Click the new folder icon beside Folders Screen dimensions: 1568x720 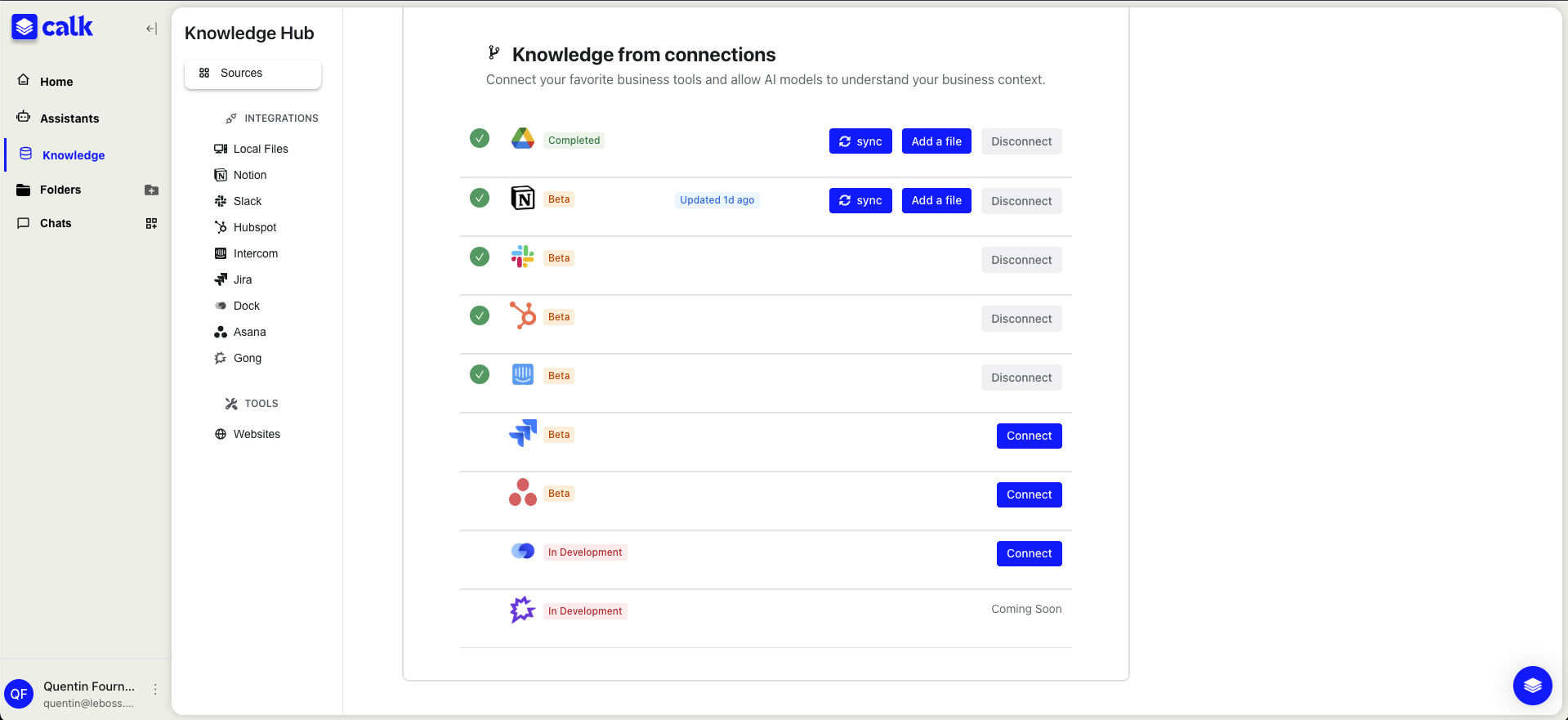[151, 190]
